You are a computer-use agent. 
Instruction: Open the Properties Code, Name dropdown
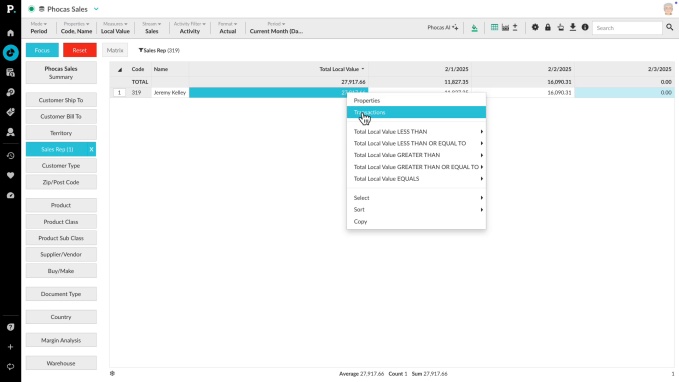[76, 28]
